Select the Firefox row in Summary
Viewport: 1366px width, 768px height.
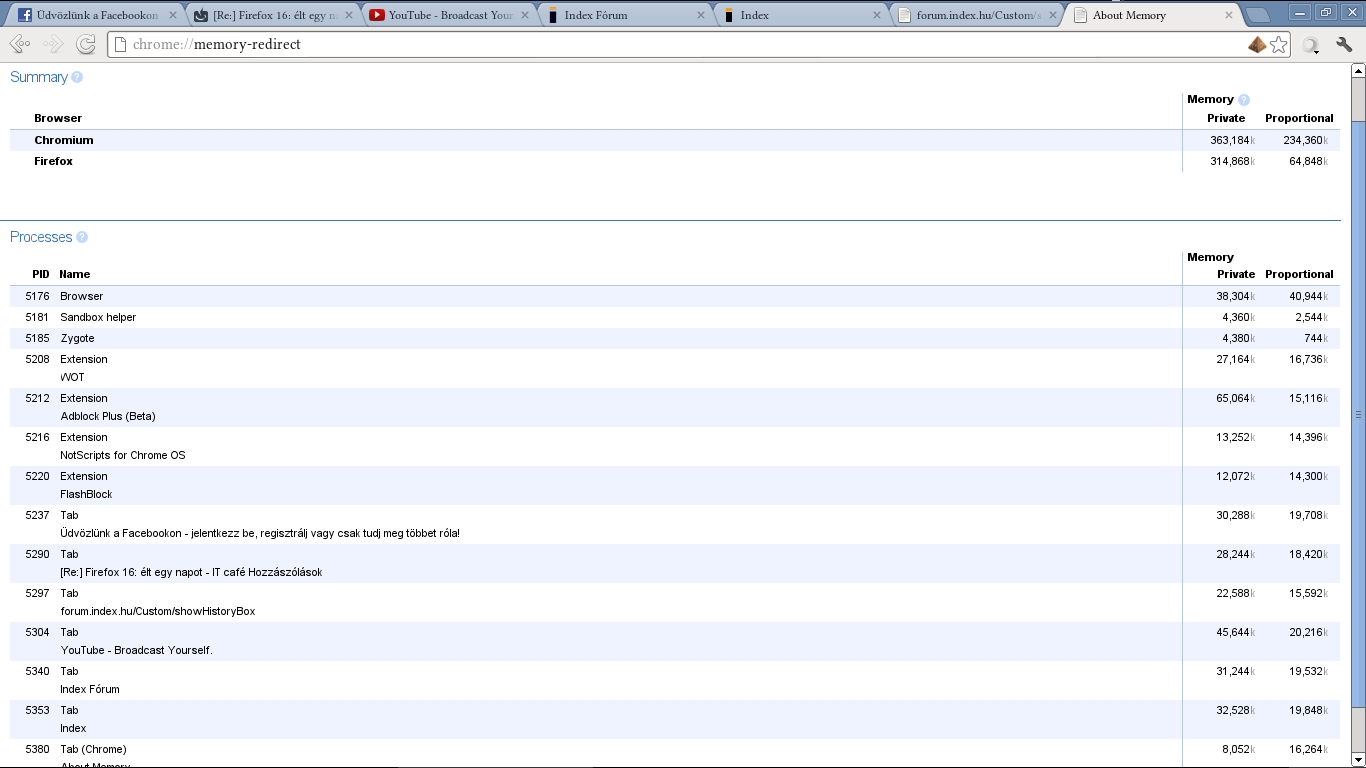675,161
